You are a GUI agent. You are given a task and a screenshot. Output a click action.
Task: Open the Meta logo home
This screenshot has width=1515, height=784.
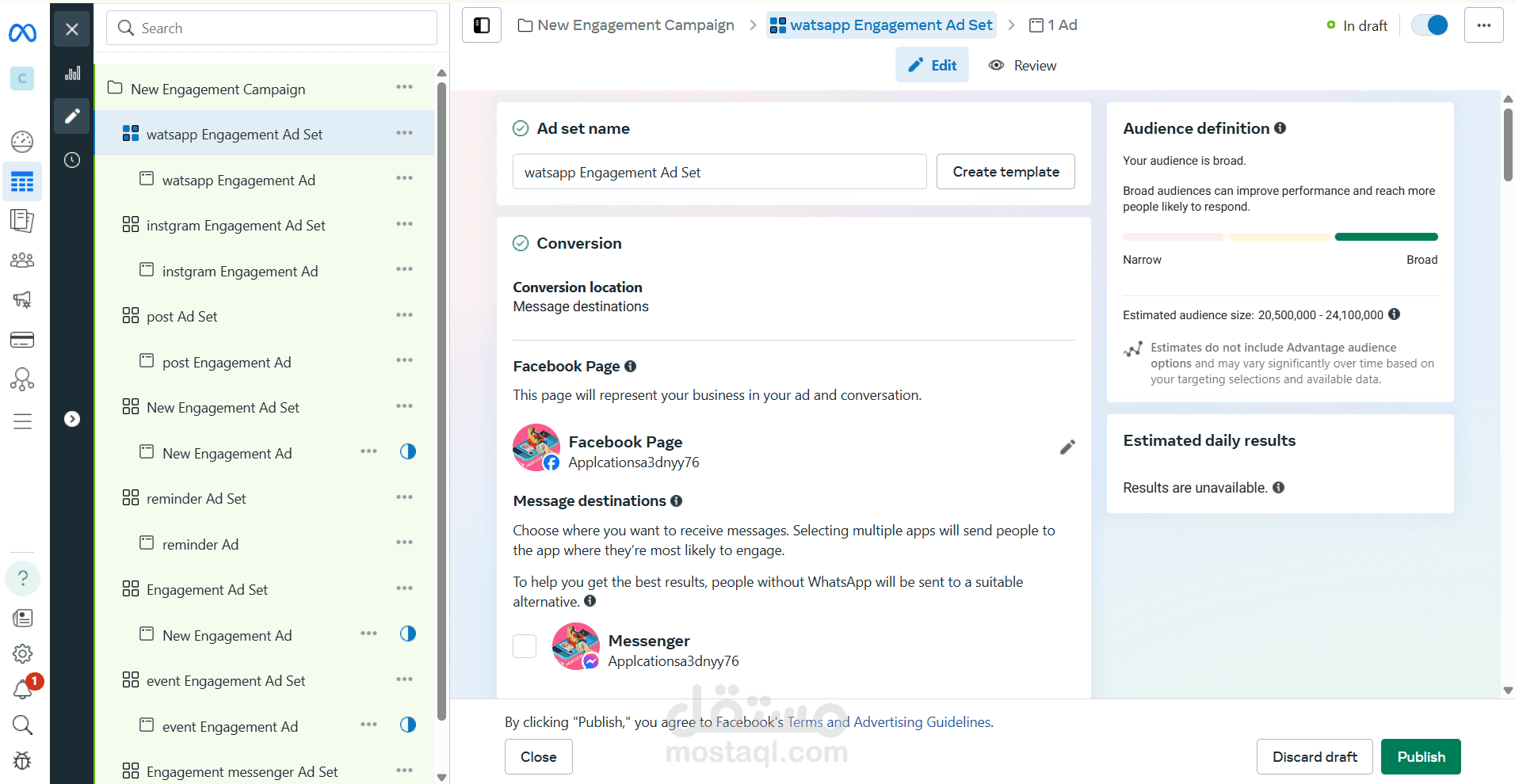[22, 32]
